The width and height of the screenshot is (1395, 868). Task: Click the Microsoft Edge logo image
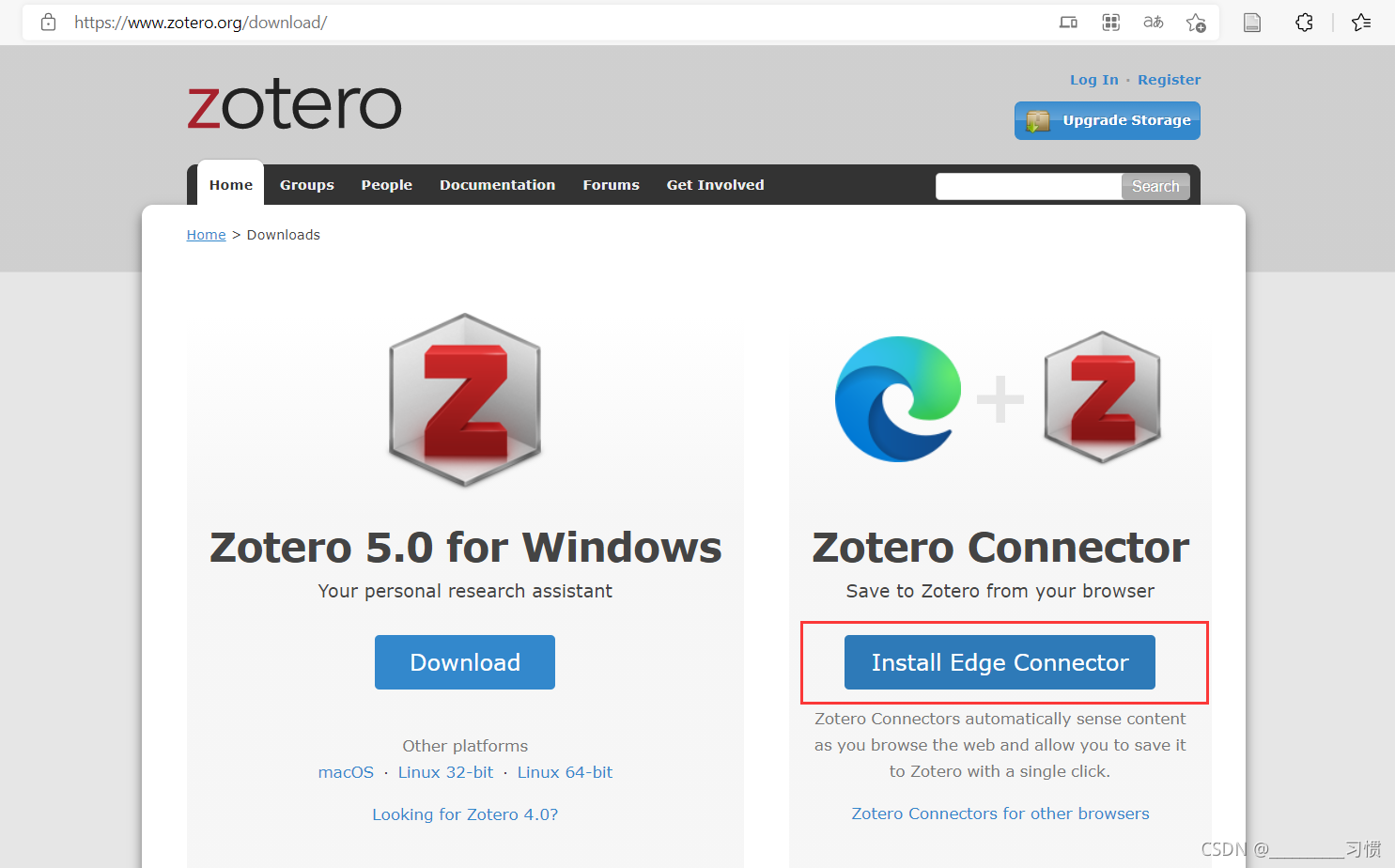coord(898,398)
